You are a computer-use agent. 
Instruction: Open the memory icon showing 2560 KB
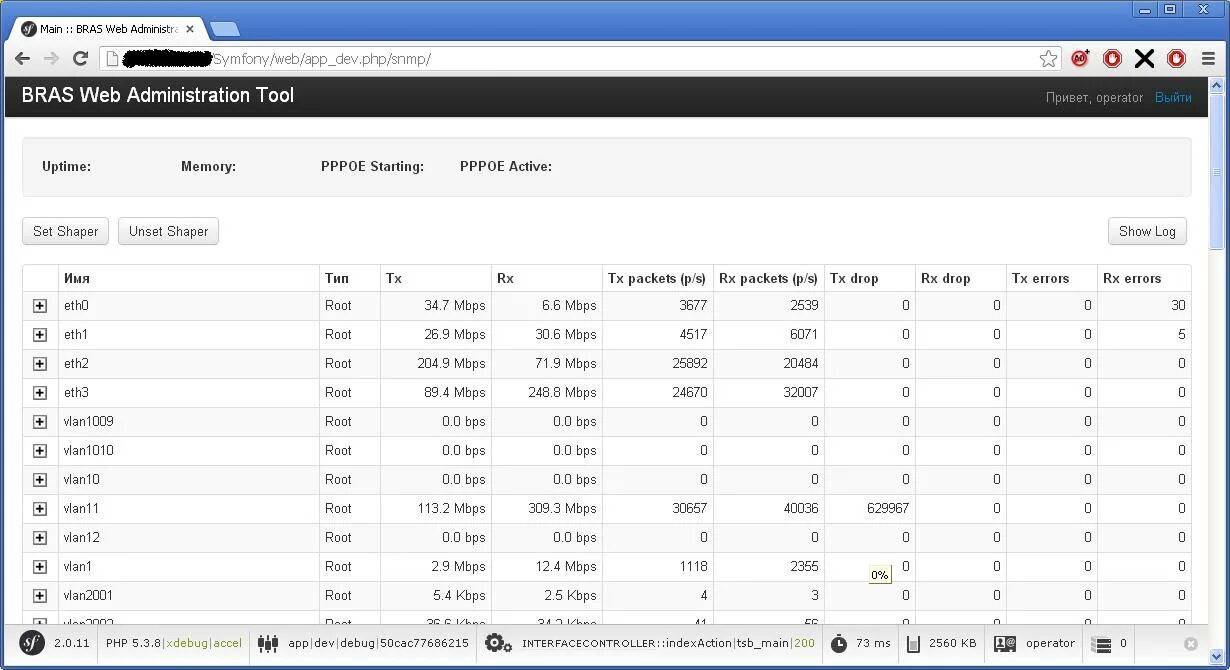click(x=913, y=643)
